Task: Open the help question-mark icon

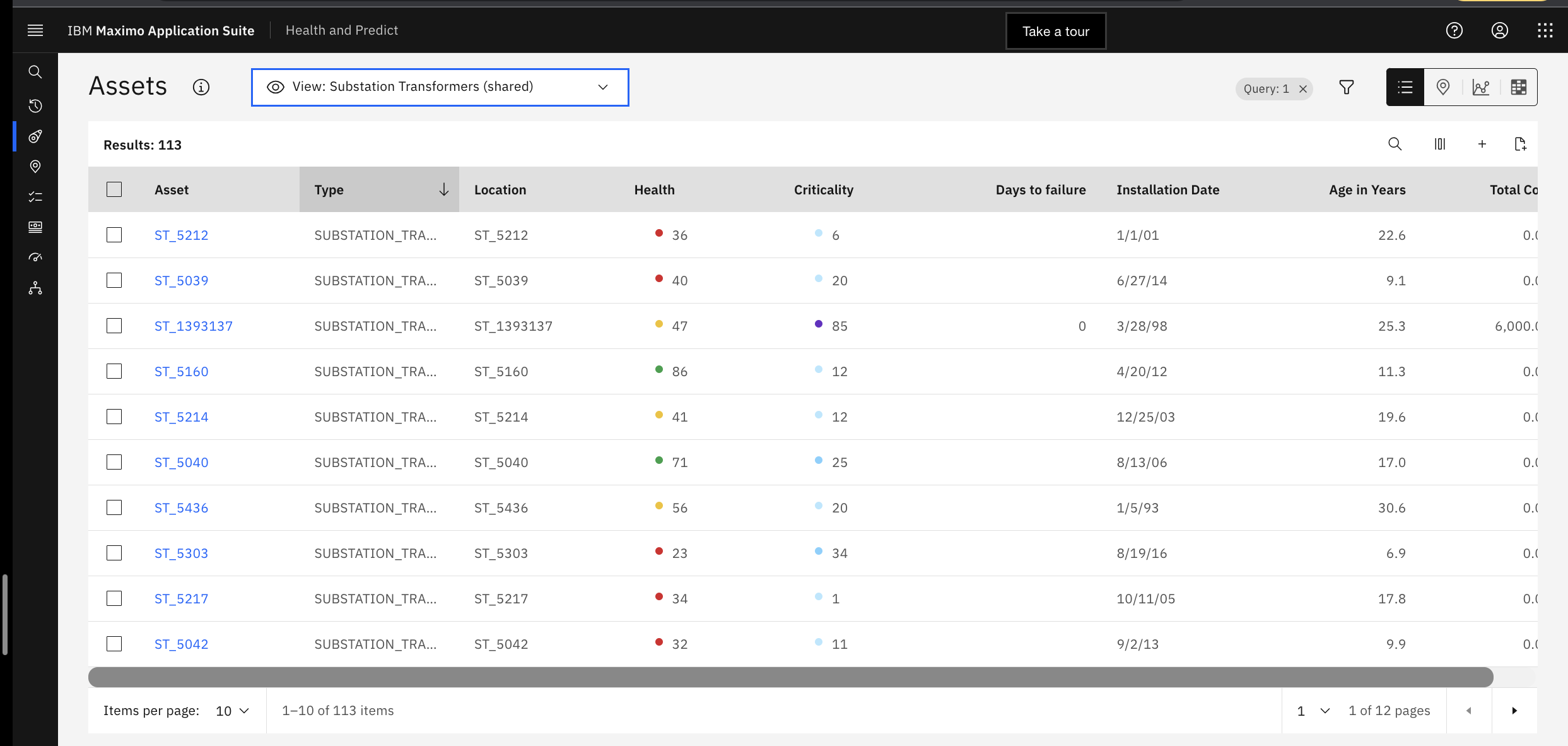Action: tap(1454, 30)
